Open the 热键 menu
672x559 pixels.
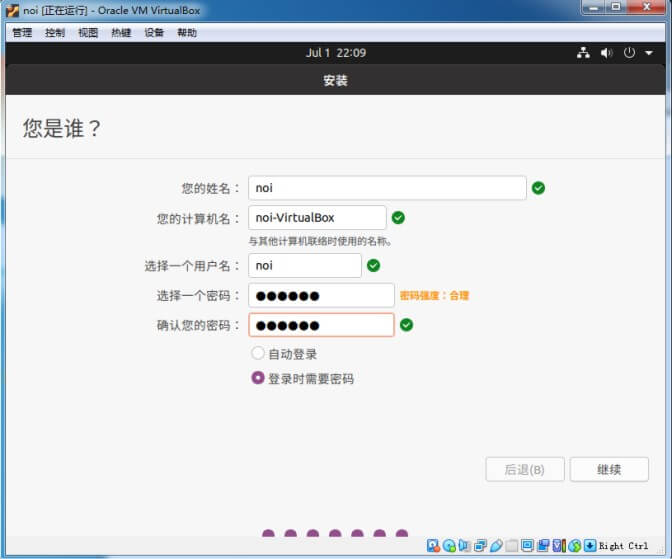pos(121,33)
